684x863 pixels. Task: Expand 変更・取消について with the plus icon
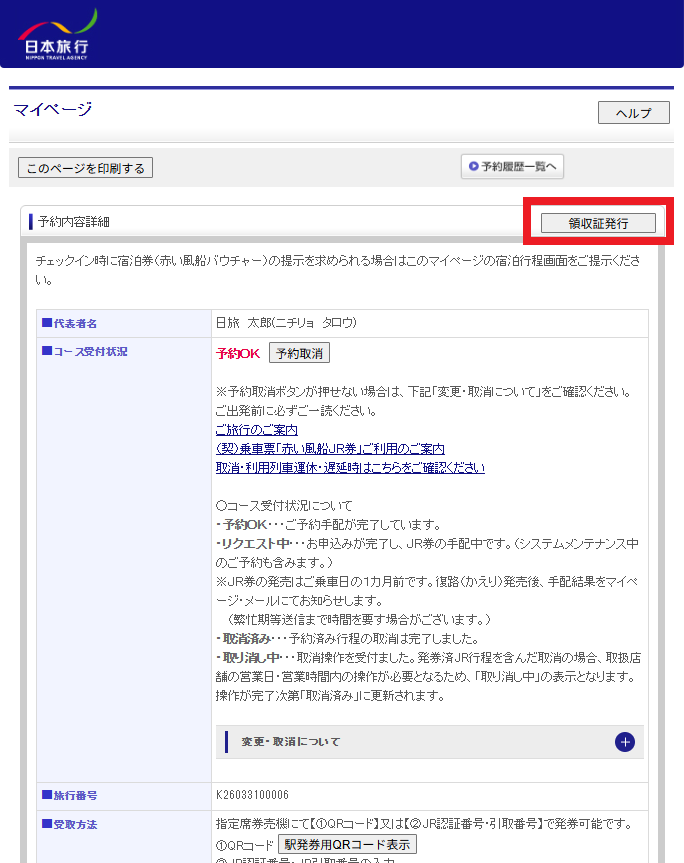click(x=624, y=742)
